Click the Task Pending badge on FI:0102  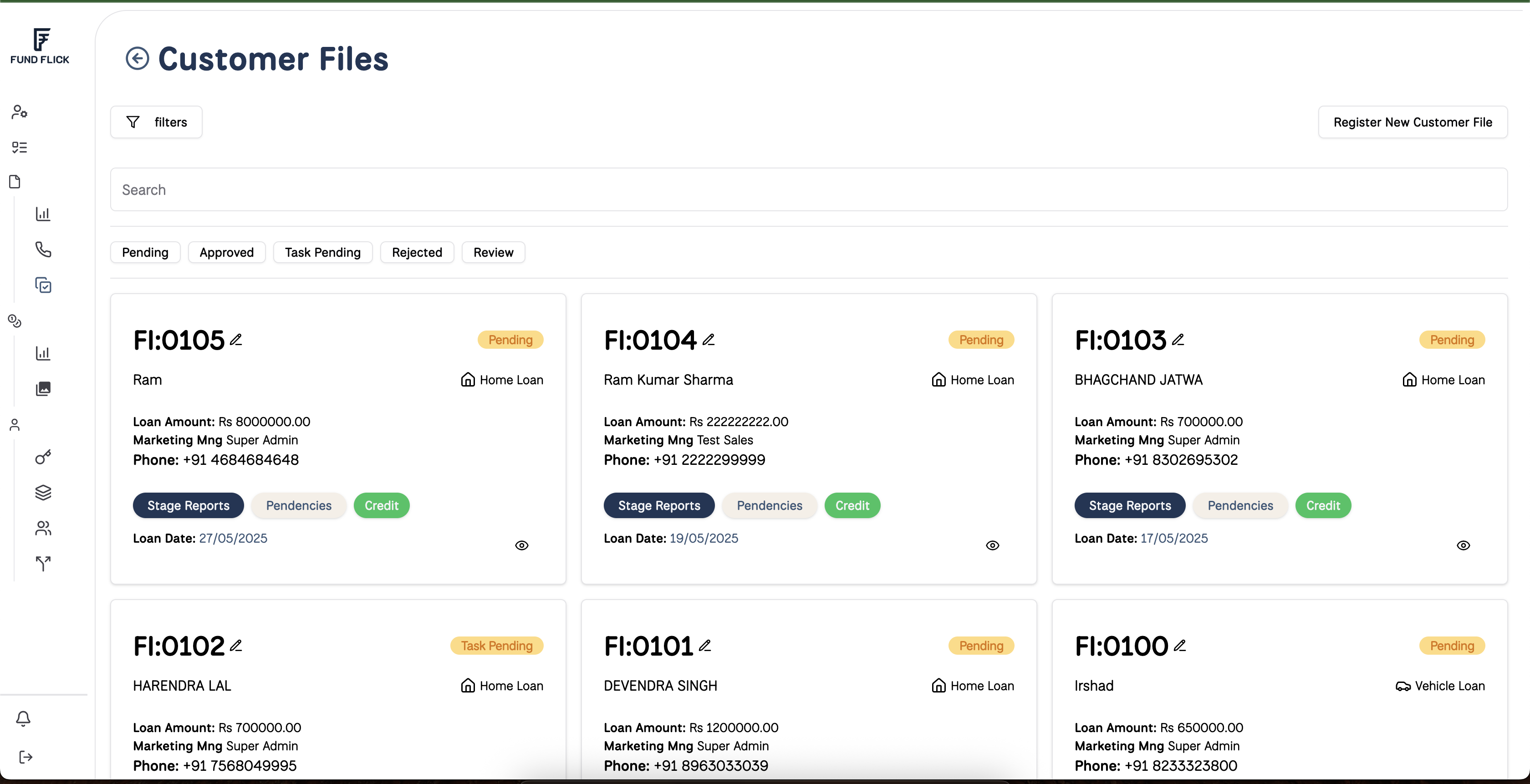(496, 646)
